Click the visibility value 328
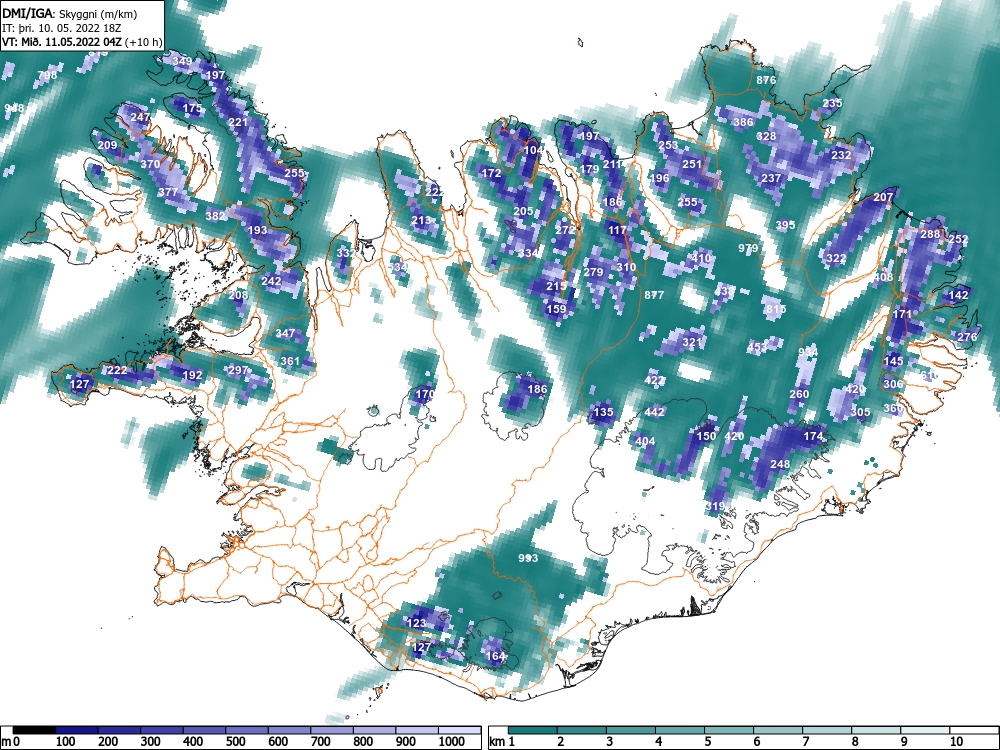 [x=766, y=136]
